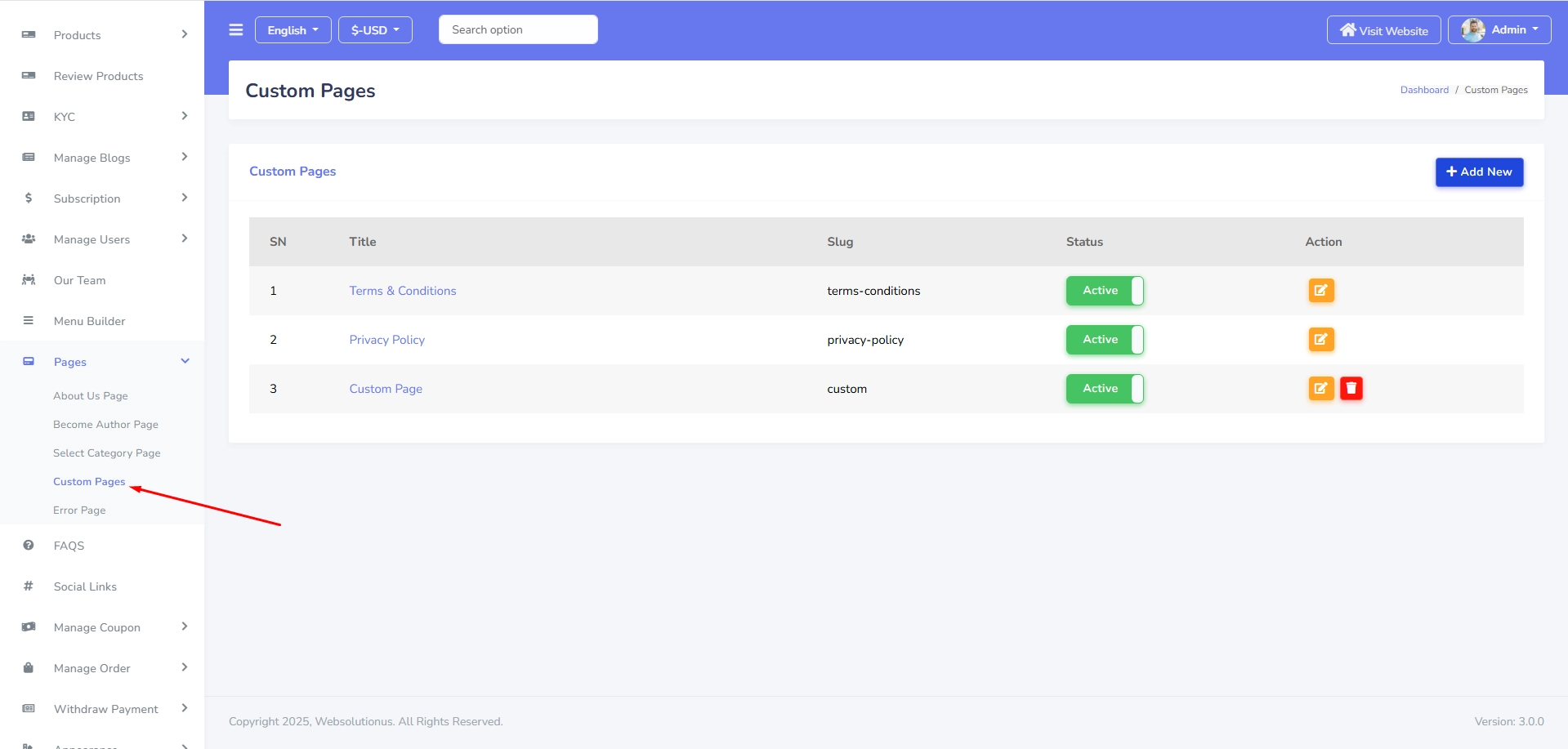Viewport: 1568px width, 749px height.
Task: Edit the Custom Page row
Action: coord(1321,389)
